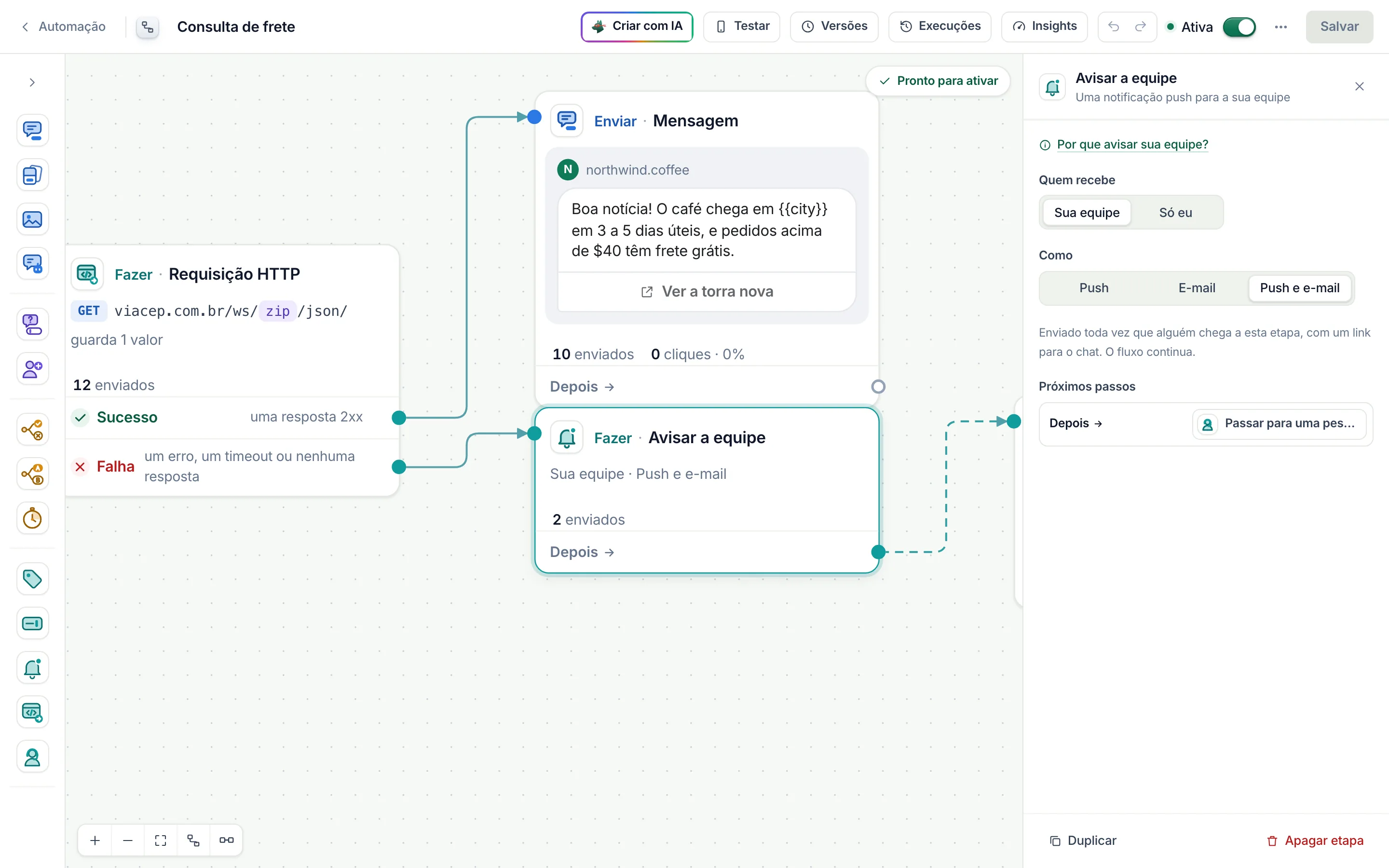Zoom in on the canvas
This screenshot has width=1389, height=868.
point(95,841)
